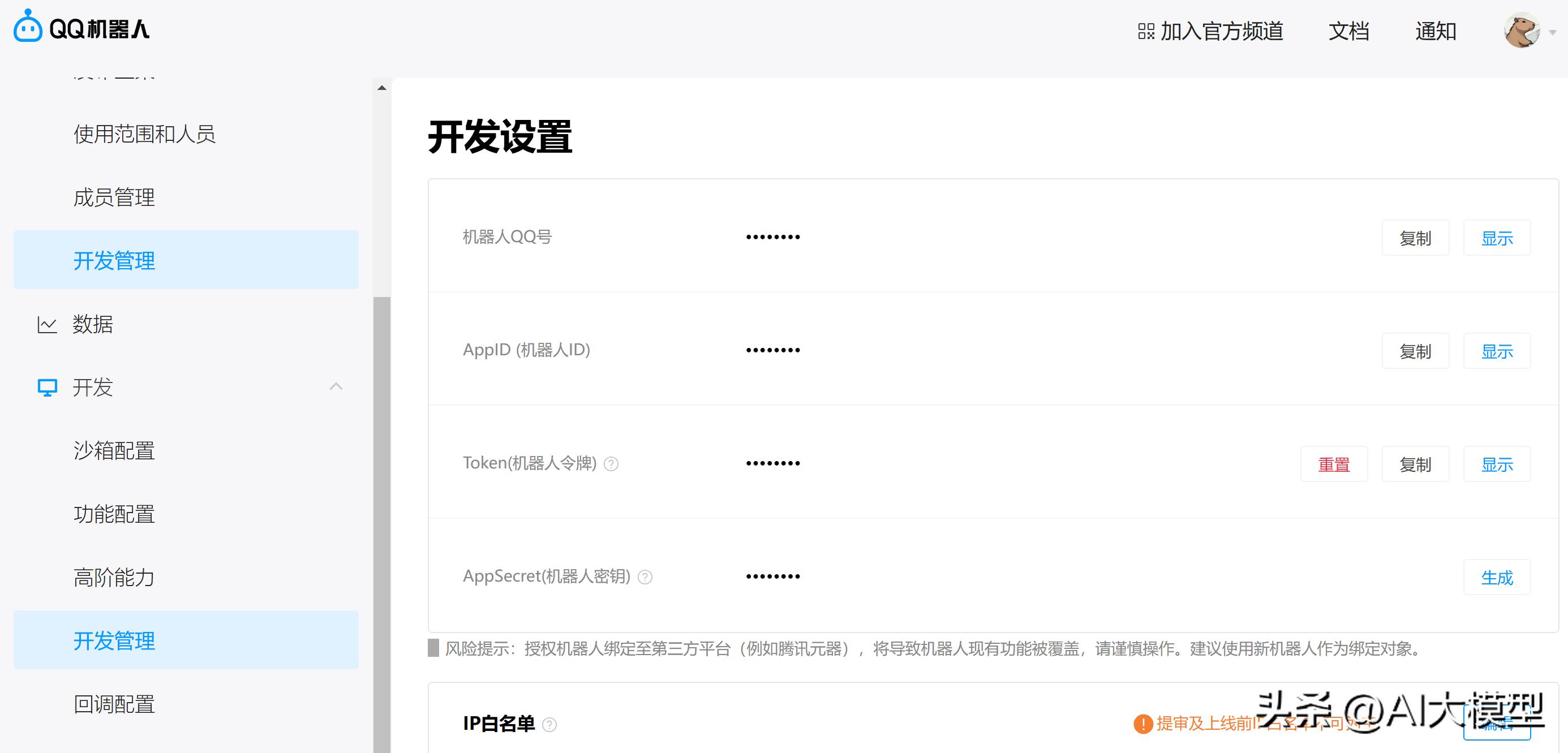This screenshot has height=753, width=1568.
Task: Select 高阶能力 in sidebar
Action: click(x=114, y=577)
